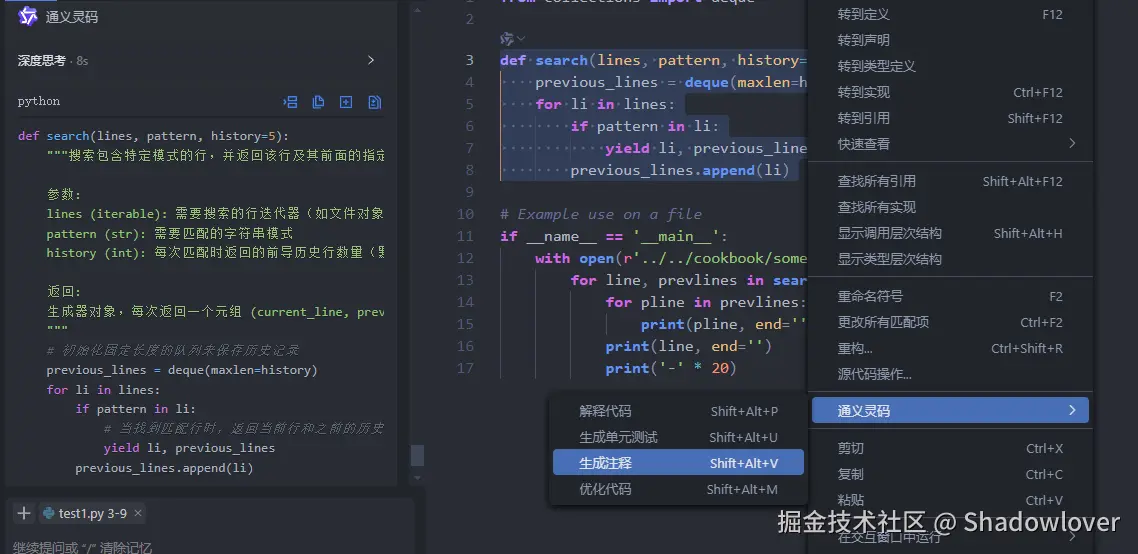
Task: Choose 生成单元测试 in submenu
Action: pyautogui.click(x=678, y=437)
